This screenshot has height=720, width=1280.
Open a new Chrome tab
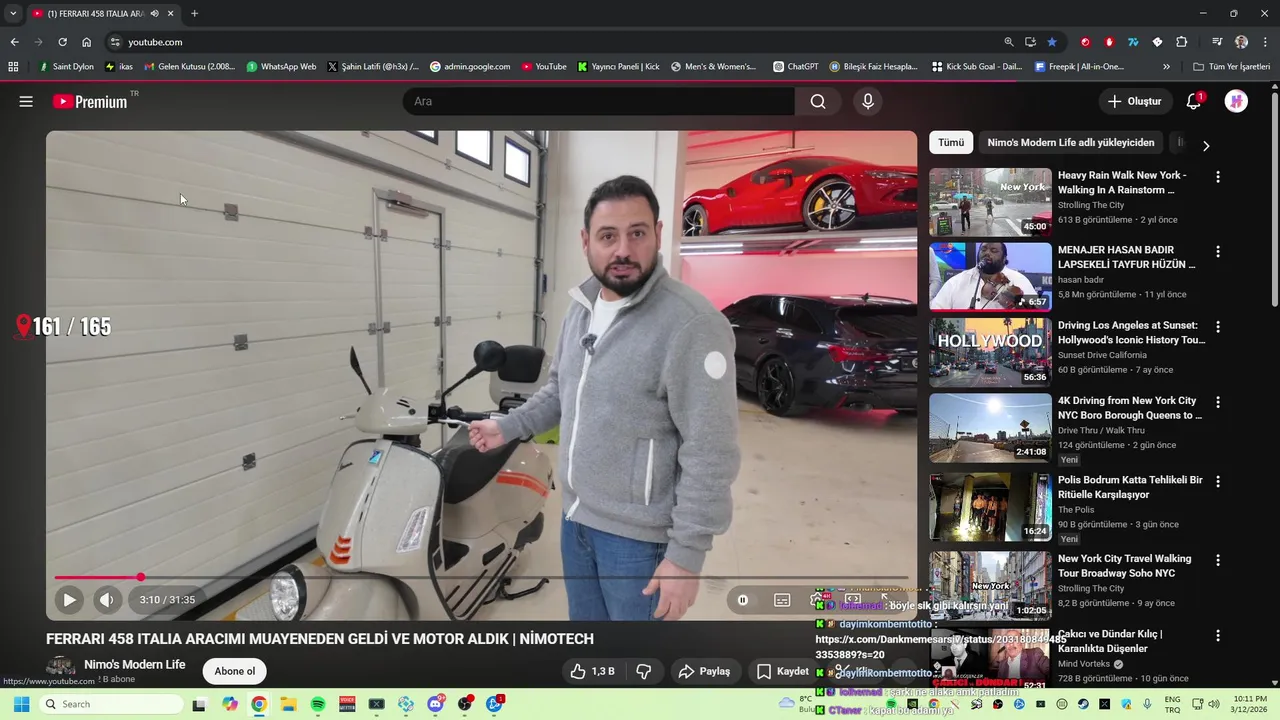(x=194, y=13)
